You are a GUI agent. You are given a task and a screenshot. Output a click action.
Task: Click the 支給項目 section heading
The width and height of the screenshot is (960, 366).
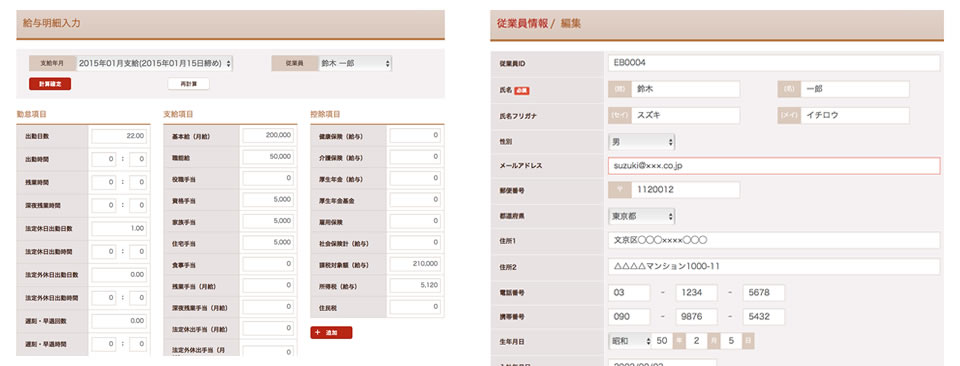tap(178, 114)
